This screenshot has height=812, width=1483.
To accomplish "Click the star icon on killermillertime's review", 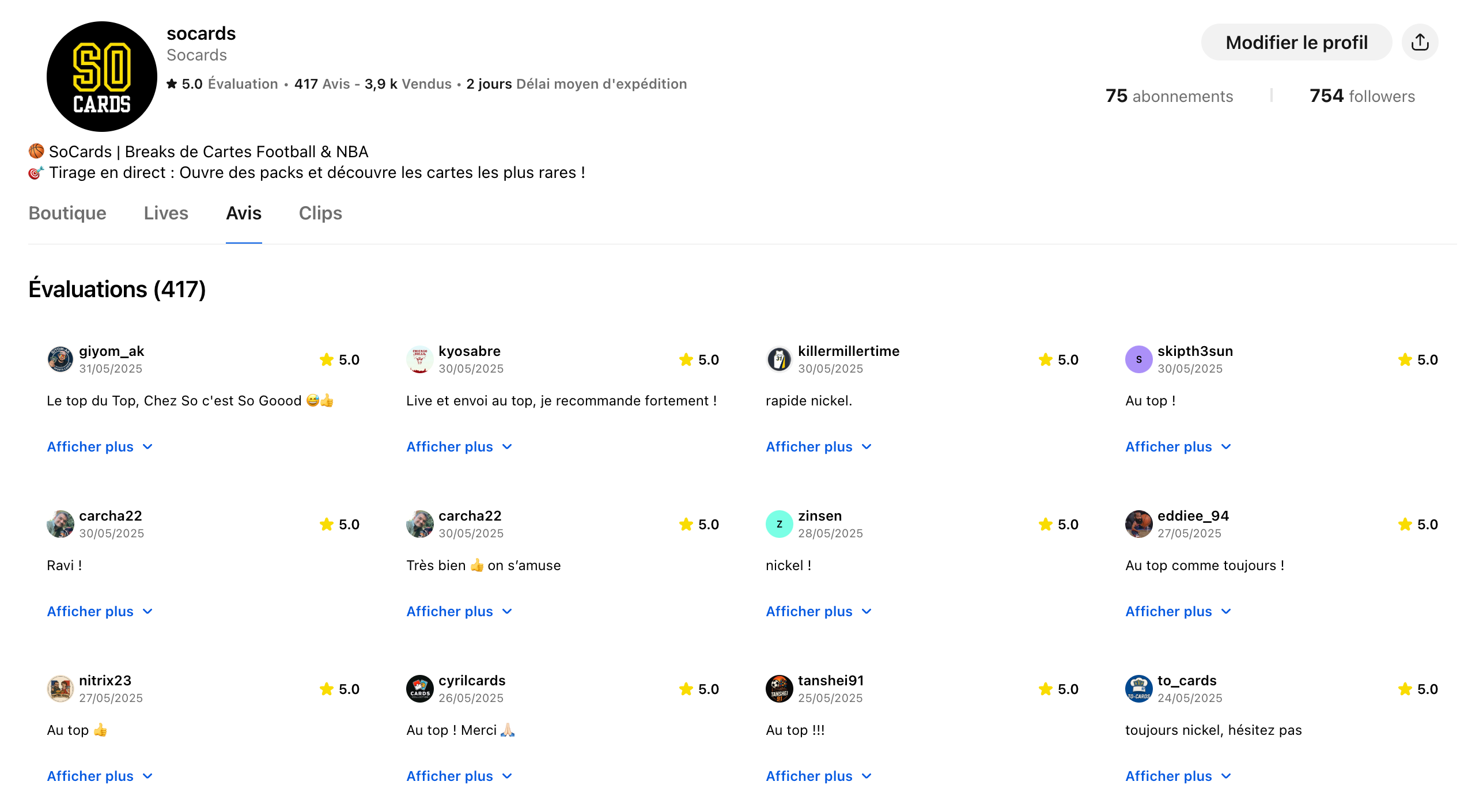I will (1046, 359).
